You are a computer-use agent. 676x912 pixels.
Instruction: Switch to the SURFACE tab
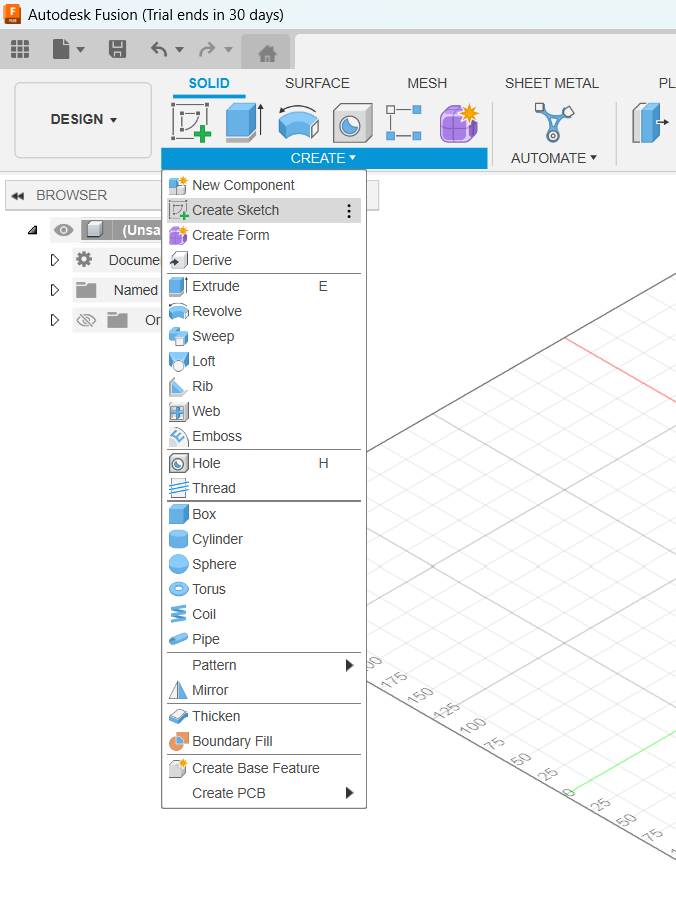tap(317, 83)
